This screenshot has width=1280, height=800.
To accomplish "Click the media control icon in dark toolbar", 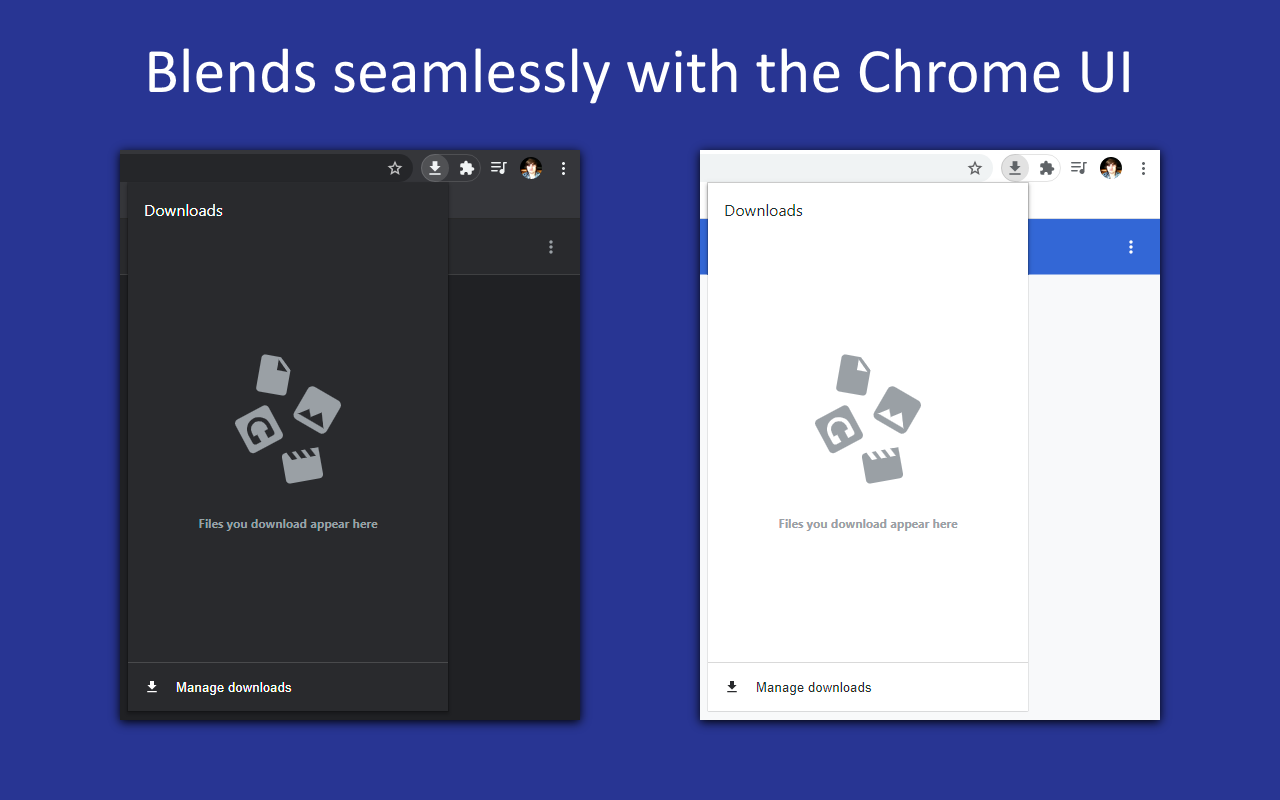I will pos(499,168).
